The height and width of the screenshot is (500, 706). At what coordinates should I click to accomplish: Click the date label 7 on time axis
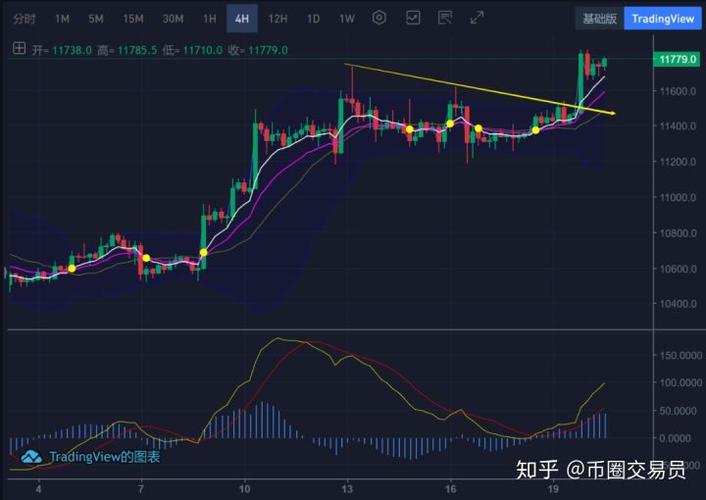[141, 489]
